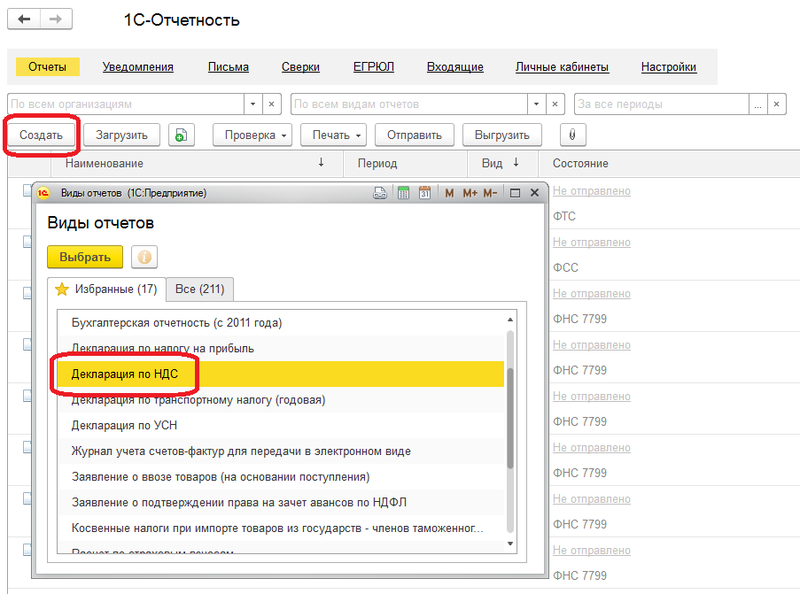Viewport: 800px width, 594px height.
Task: Click the report list scroll up arrow
Action: point(510,319)
